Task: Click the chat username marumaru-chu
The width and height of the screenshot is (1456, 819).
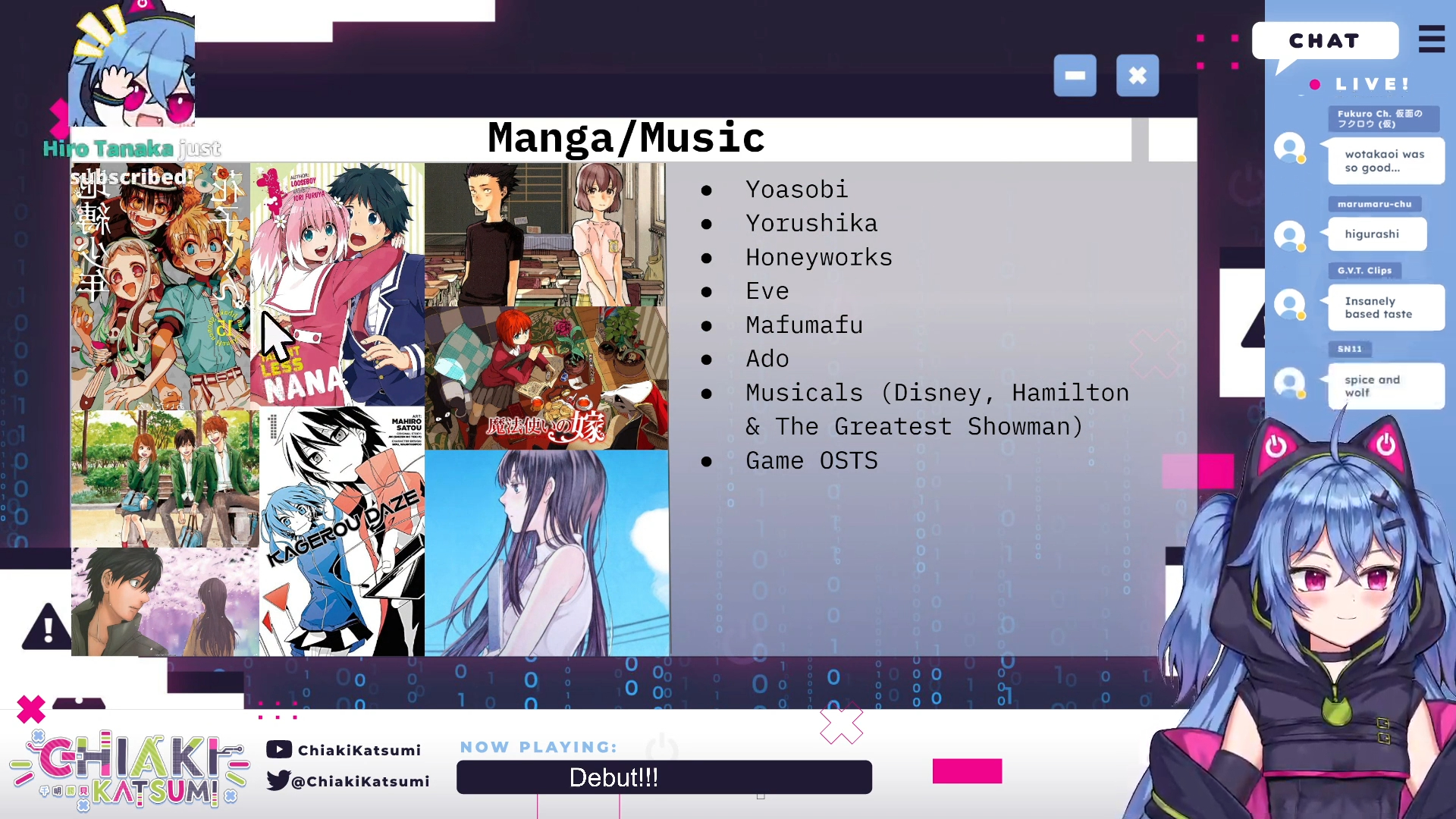Action: pyautogui.click(x=1374, y=204)
